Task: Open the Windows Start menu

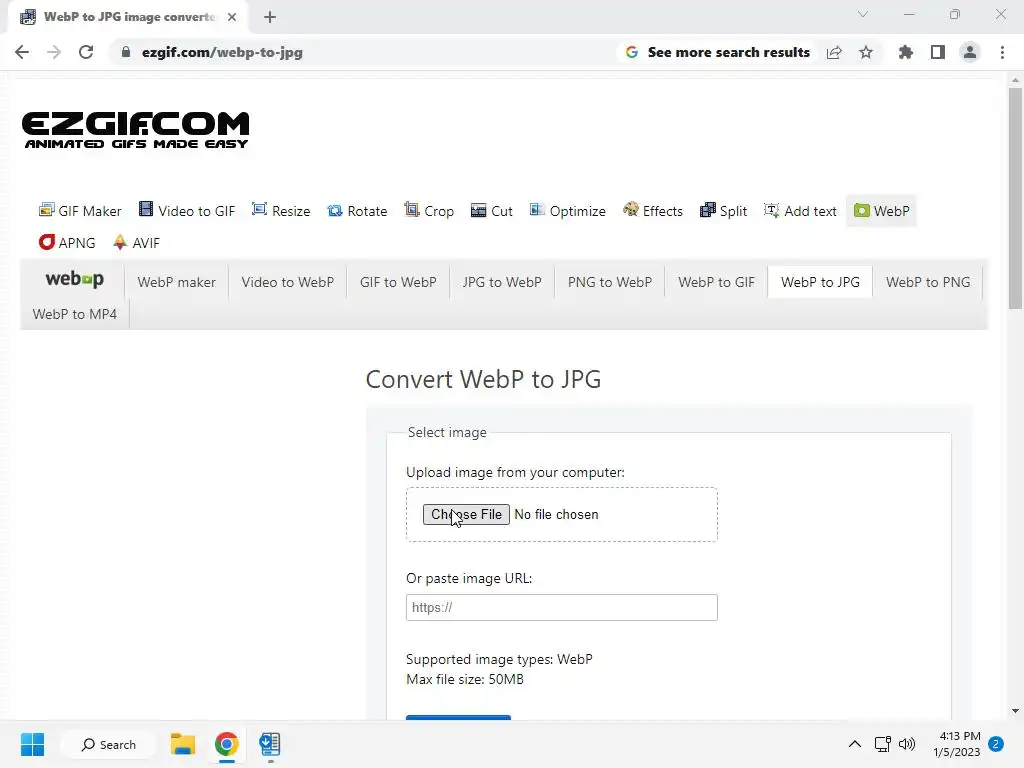Action: pyautogui.click(x=32, y=744)
